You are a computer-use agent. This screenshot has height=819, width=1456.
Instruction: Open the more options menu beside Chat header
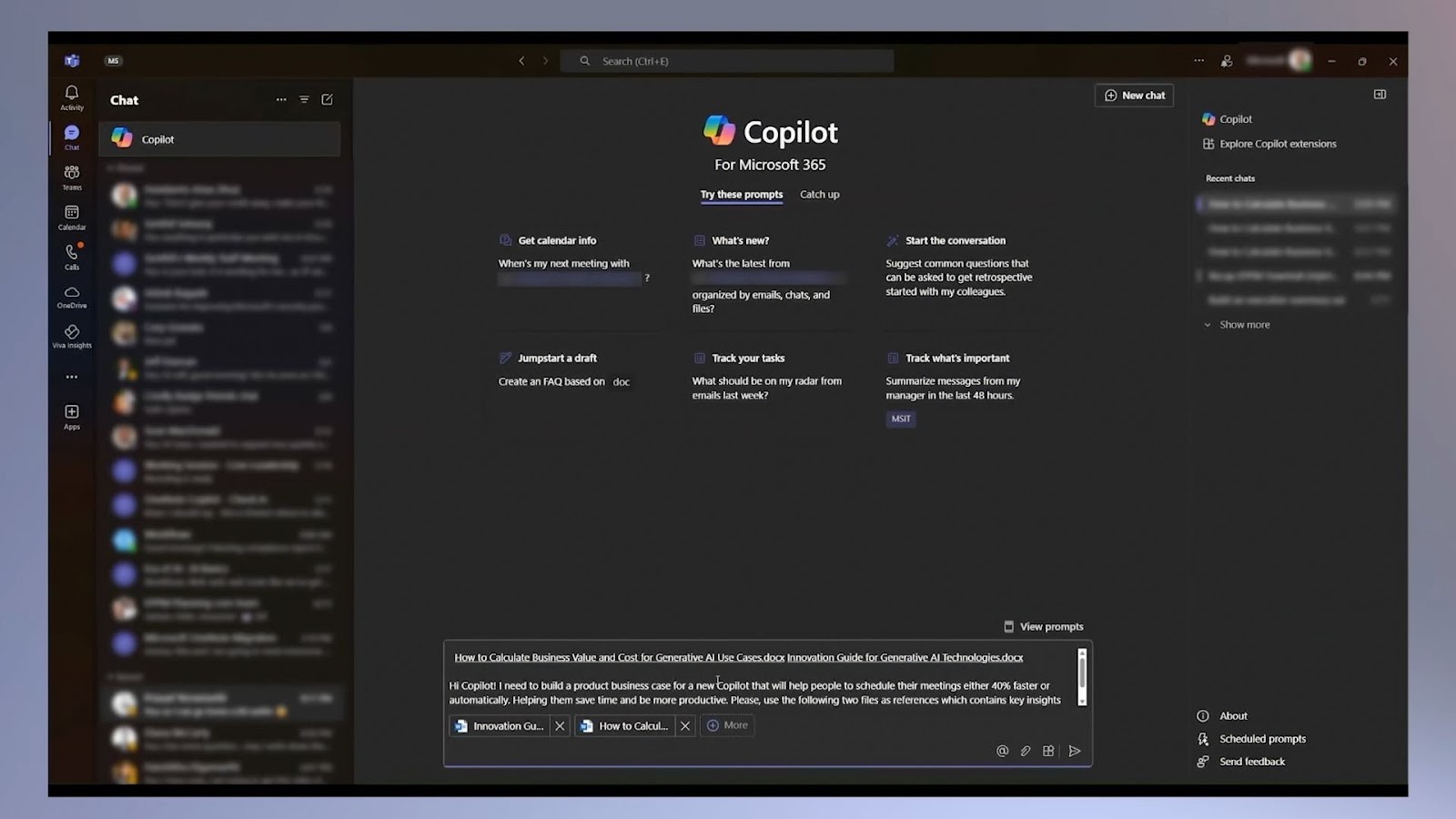click(x=281, y=99)
